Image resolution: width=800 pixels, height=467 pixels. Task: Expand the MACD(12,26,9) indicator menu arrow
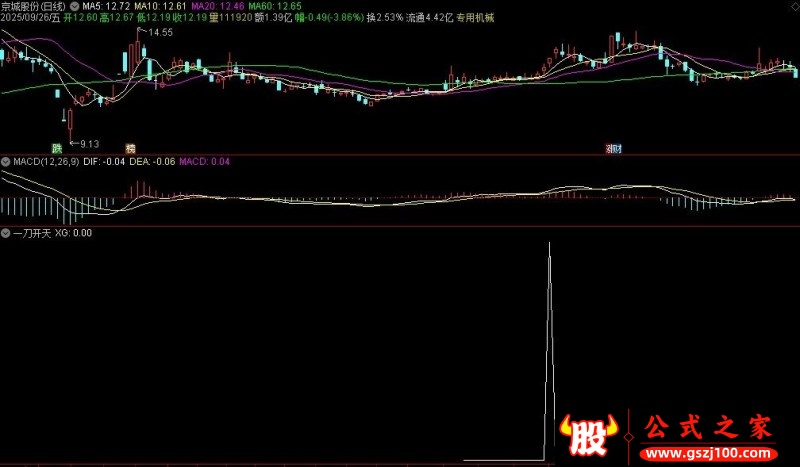click(x=5, y=162)
